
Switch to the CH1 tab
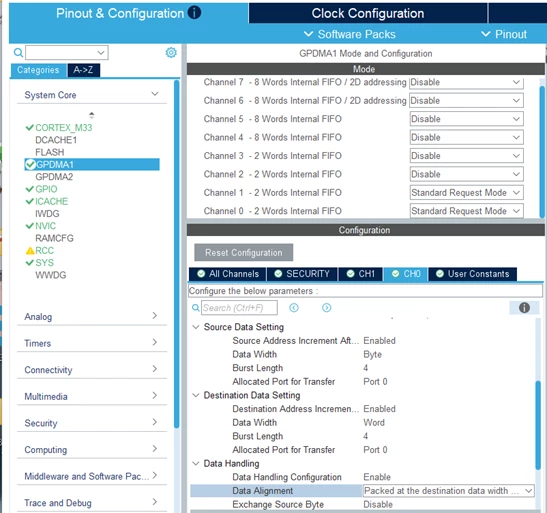(x=361, y=274)
